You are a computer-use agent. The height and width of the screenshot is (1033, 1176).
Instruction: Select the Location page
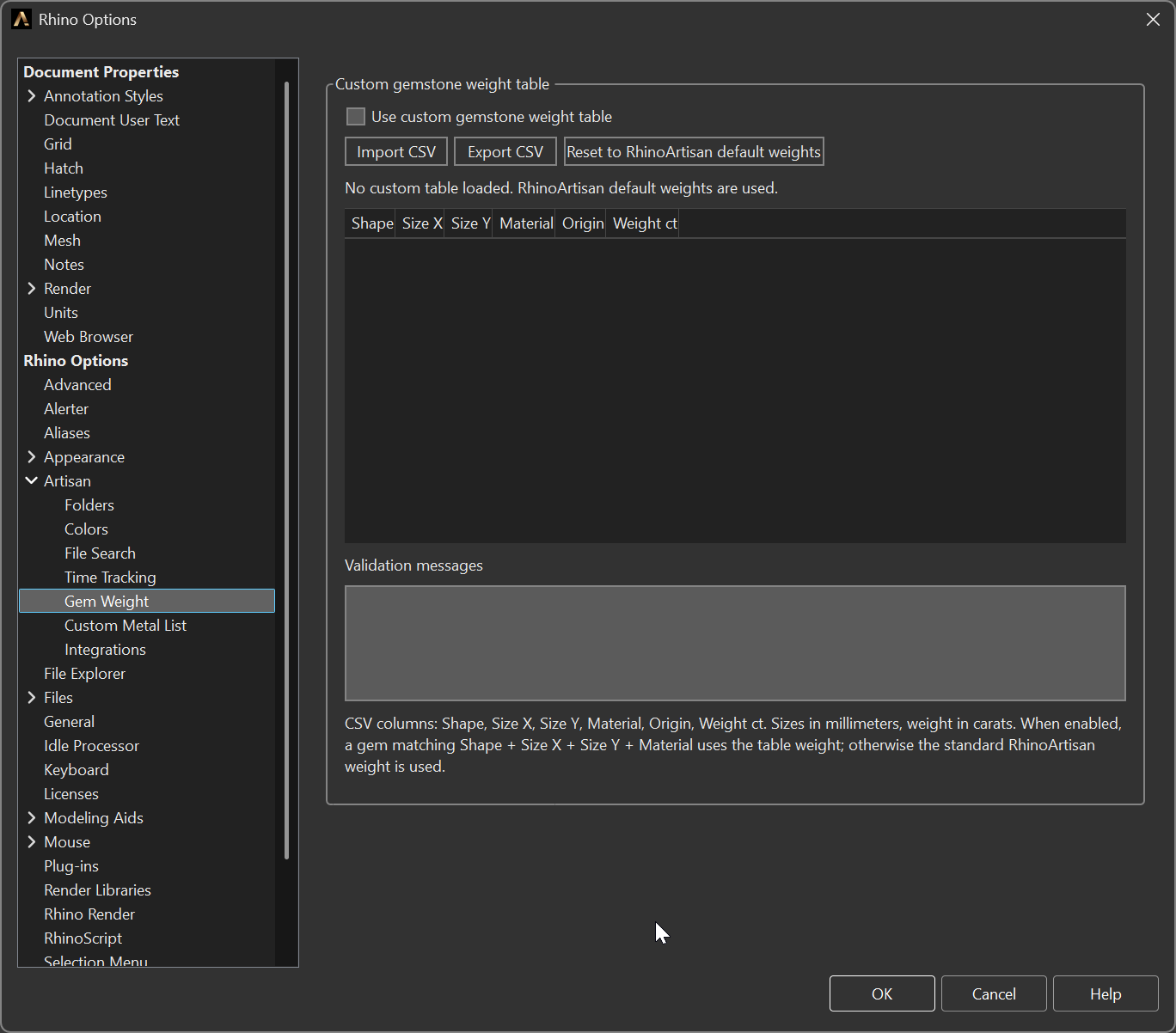point(72,216)
